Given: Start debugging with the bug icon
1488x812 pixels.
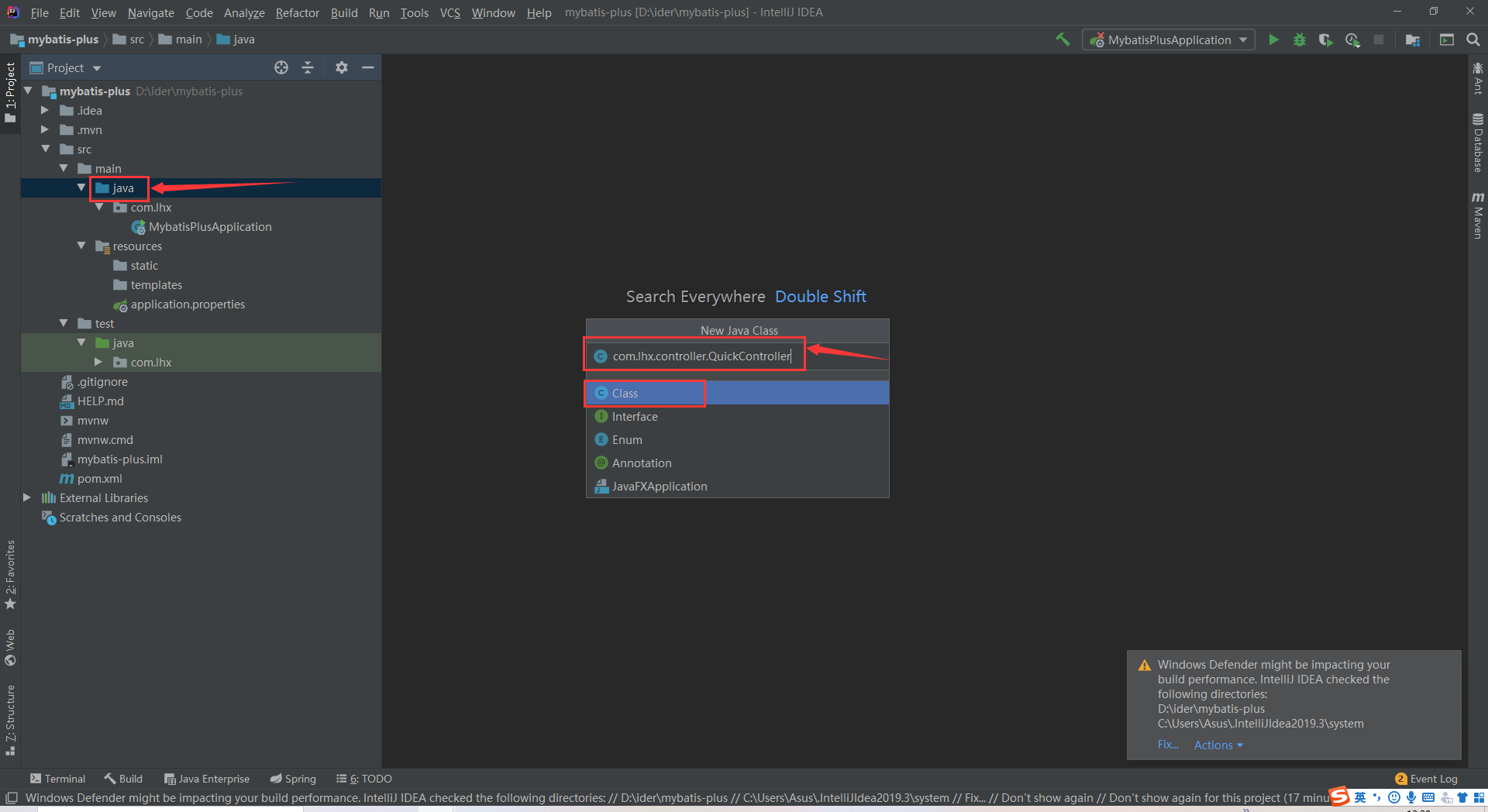Looking at the screenshot, I should pos(1300,40).
